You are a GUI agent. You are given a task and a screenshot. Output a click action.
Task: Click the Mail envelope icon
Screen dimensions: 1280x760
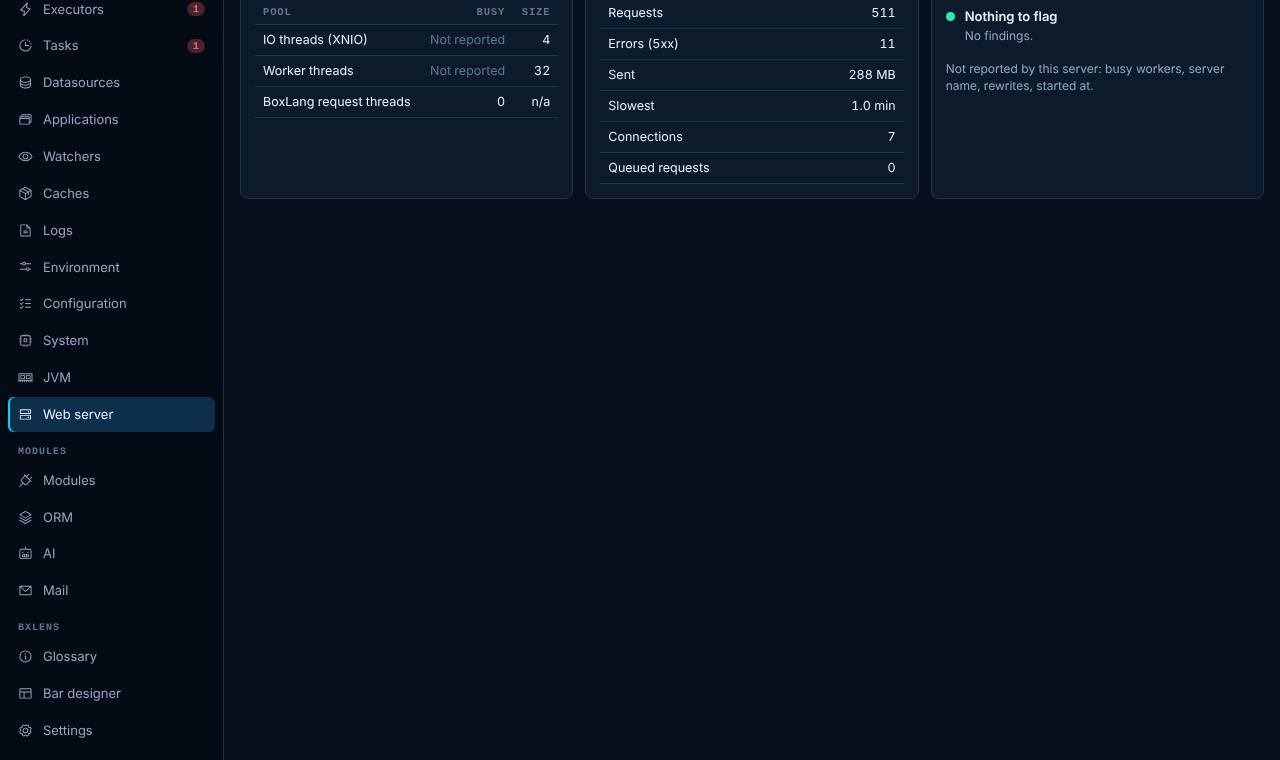point(26,591)
